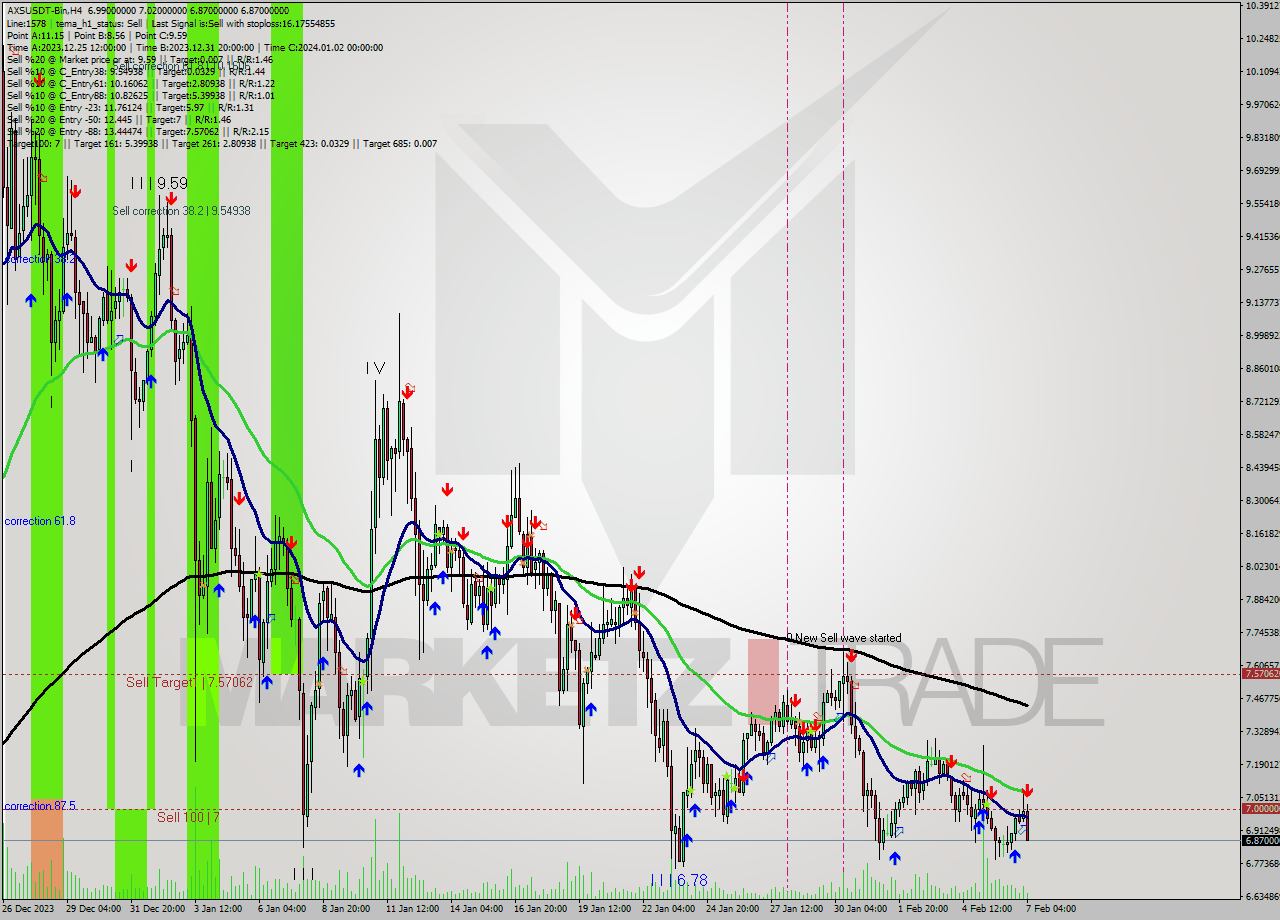Click the 'I I | 6.78' wave label

point(679,880)
